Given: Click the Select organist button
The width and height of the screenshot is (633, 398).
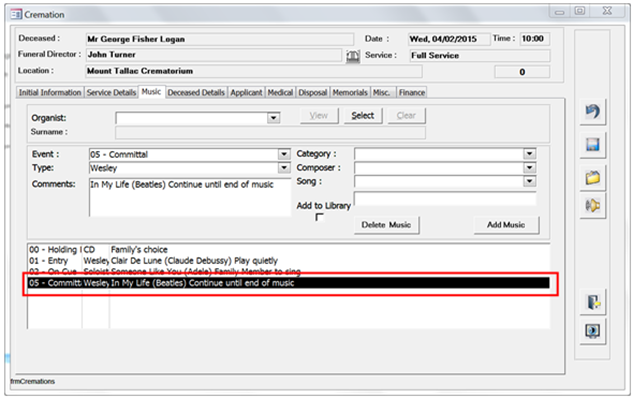Looking at the screenshot, I should point(363,115).
